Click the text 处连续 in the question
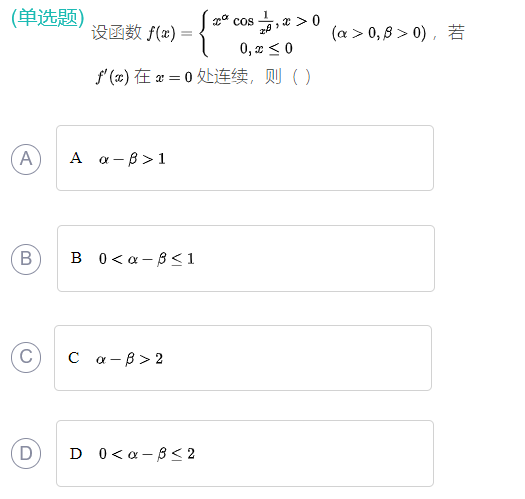525x499 pixels. (222, 77)
